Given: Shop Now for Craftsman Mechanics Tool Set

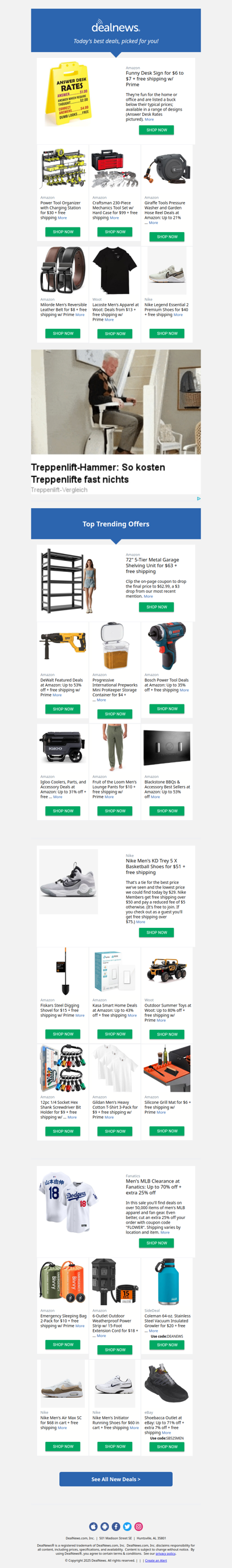Looking at the screenshot, I should [115, 232].
